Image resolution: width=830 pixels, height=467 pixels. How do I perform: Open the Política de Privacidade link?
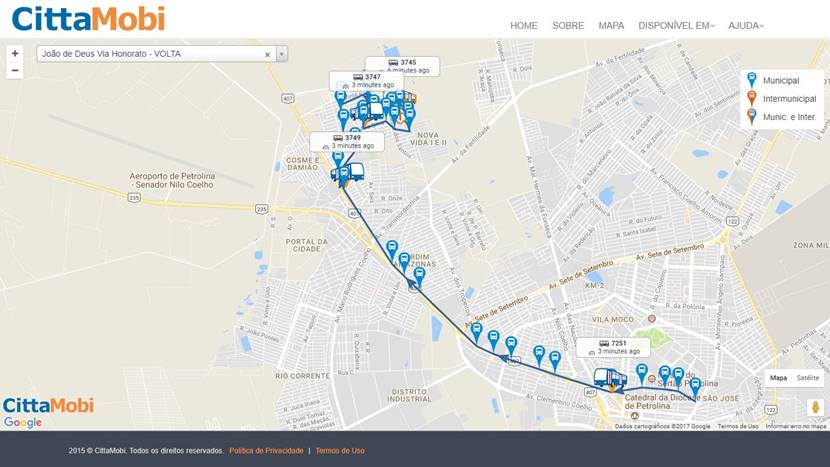click(266, 451)
